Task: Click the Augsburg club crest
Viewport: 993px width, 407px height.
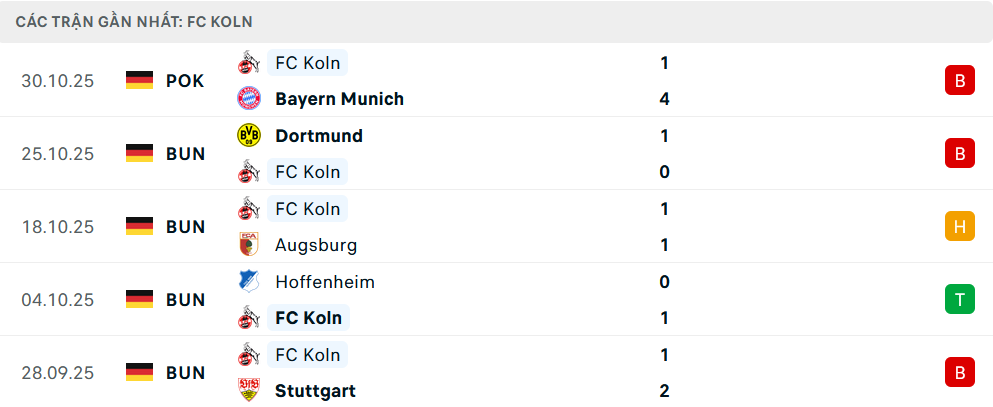Action: point(248,245)
